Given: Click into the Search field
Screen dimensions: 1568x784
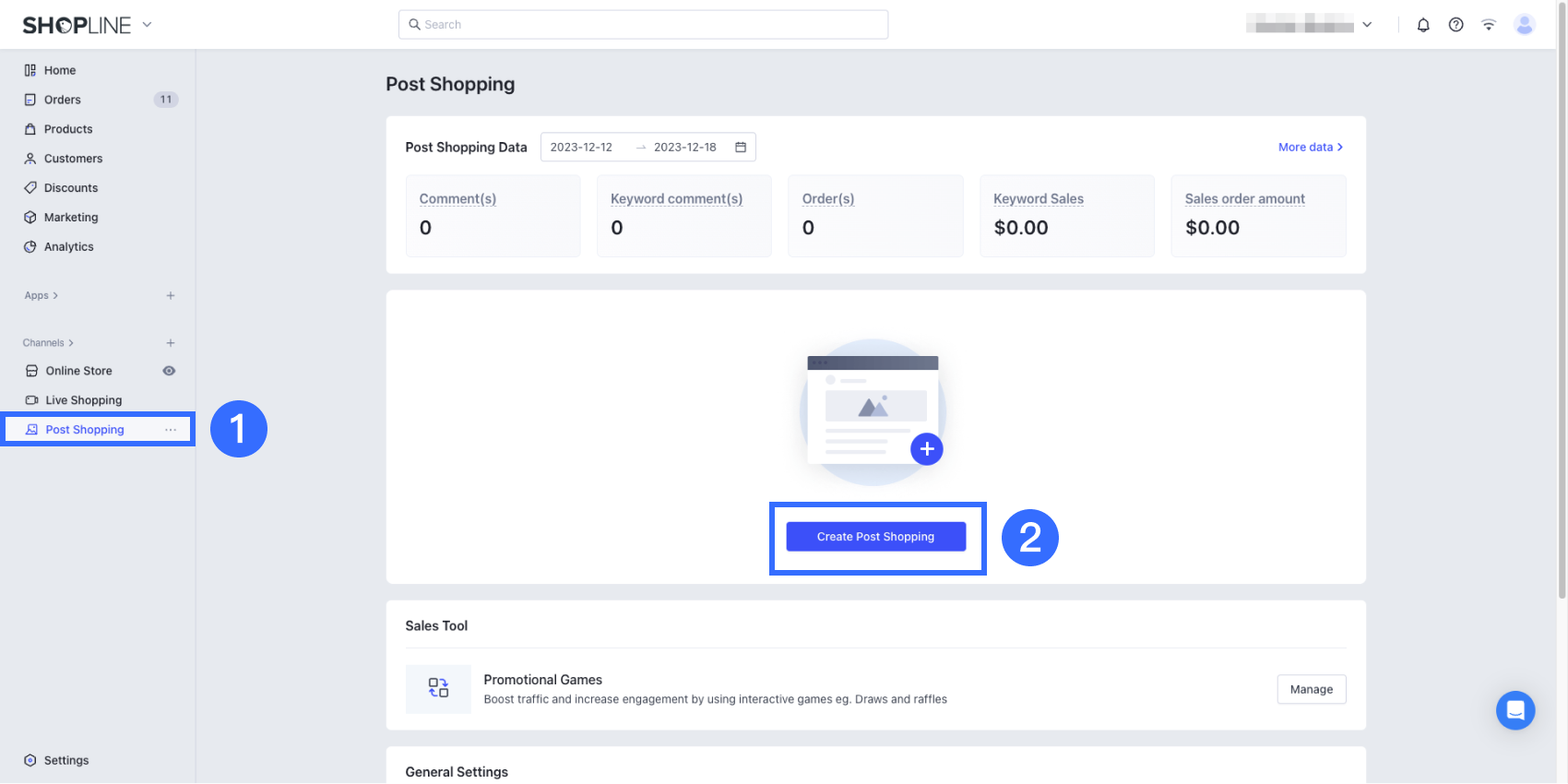Looking at the screenshot, I should pos(644,25).
